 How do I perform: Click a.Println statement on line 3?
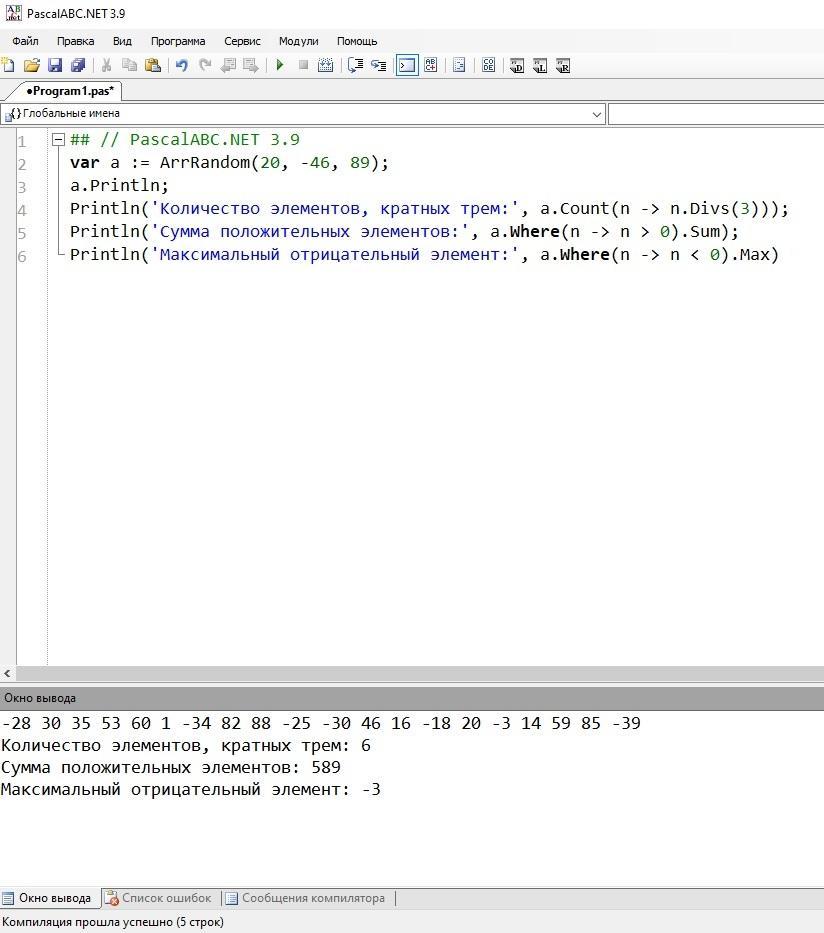point(119,186)
